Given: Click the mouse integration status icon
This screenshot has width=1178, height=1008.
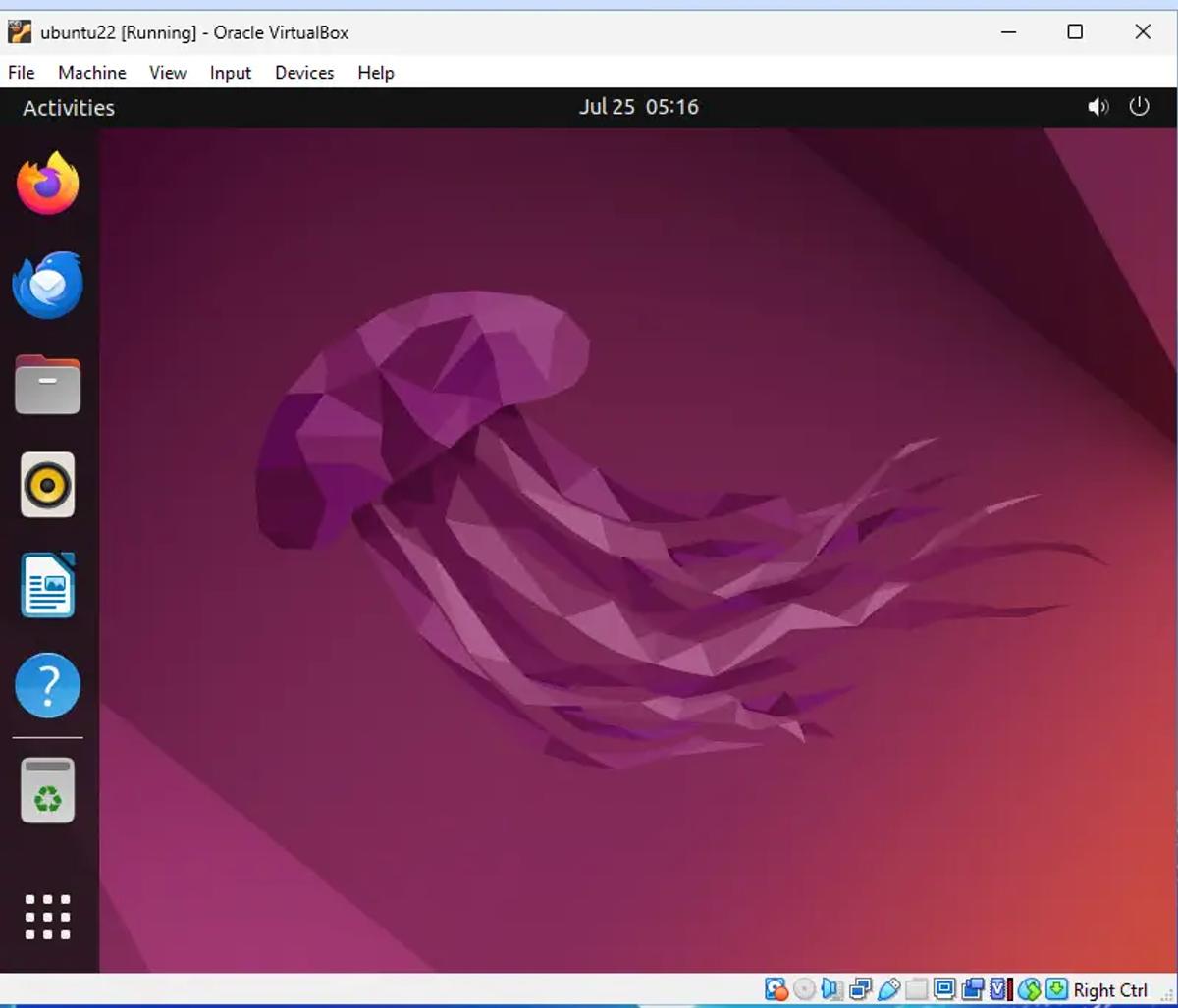Looking at the screenshot, I should [1029, 989].
